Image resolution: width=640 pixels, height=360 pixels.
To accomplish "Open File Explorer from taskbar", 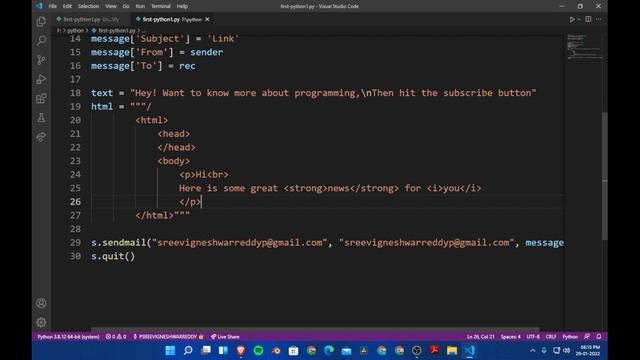I will click(451, 351).
